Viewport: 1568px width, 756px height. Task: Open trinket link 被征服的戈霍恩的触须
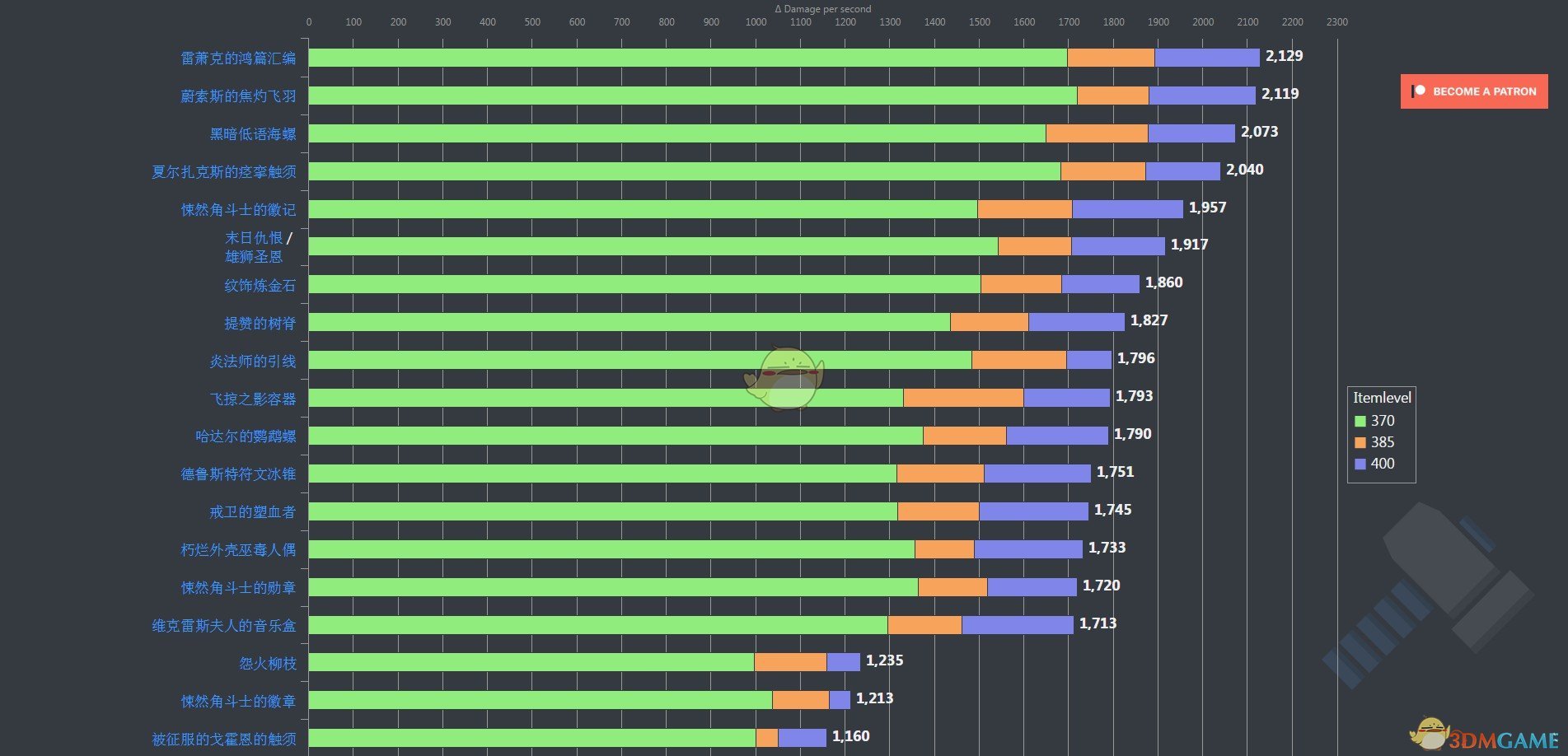[224, 739]
